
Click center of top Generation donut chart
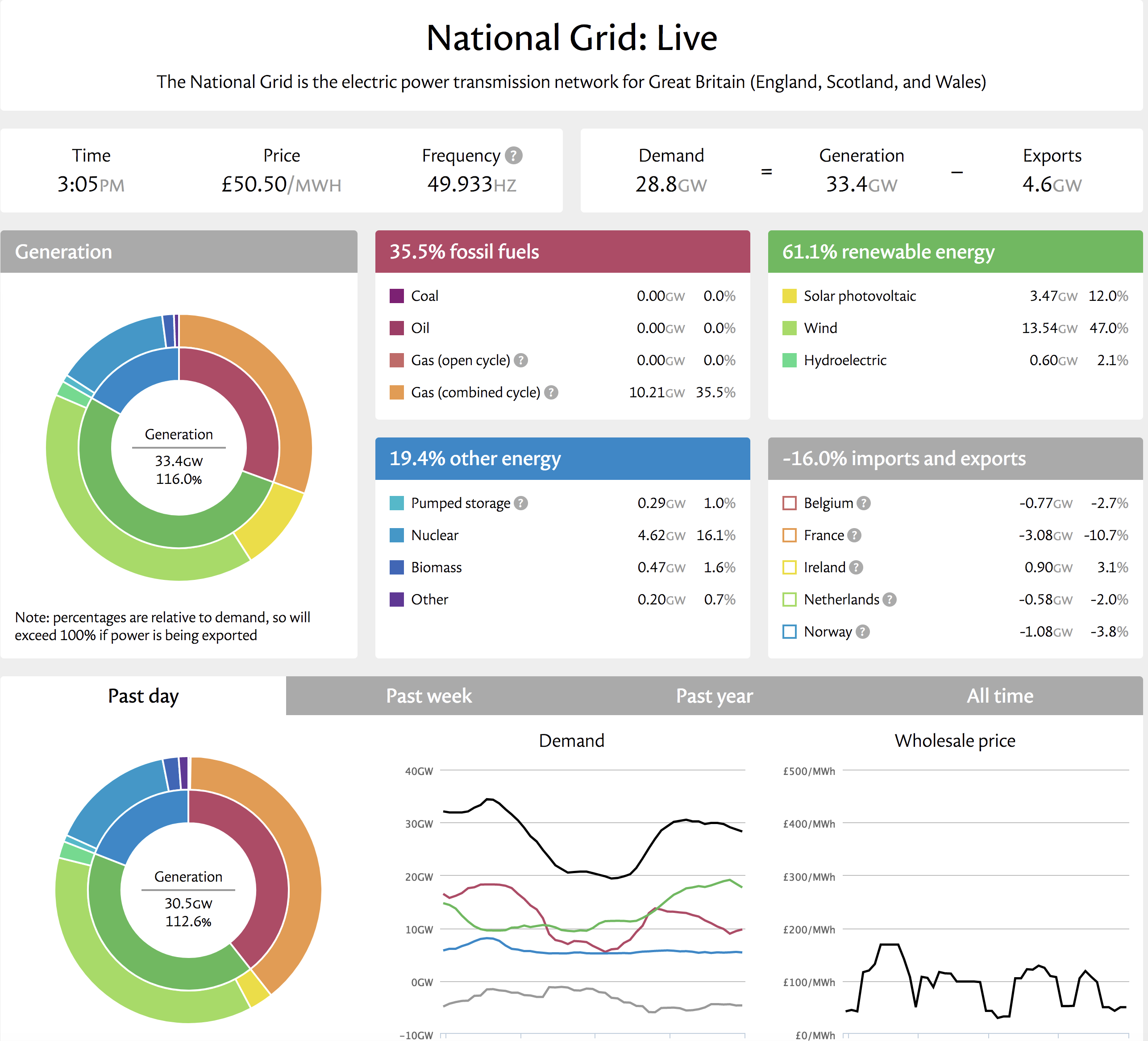coord(179,448)
